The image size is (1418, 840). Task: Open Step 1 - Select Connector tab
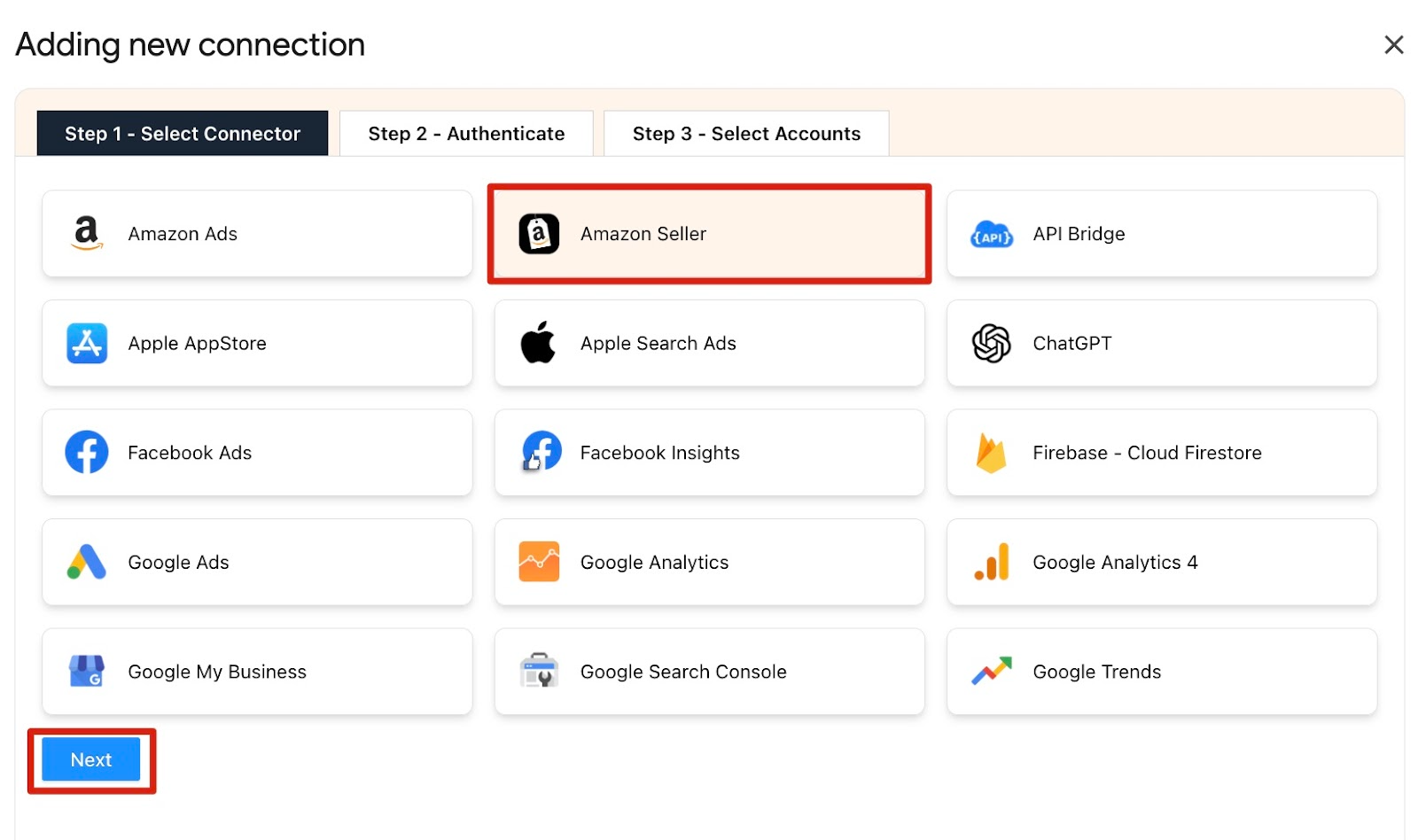tap(183, 134)
